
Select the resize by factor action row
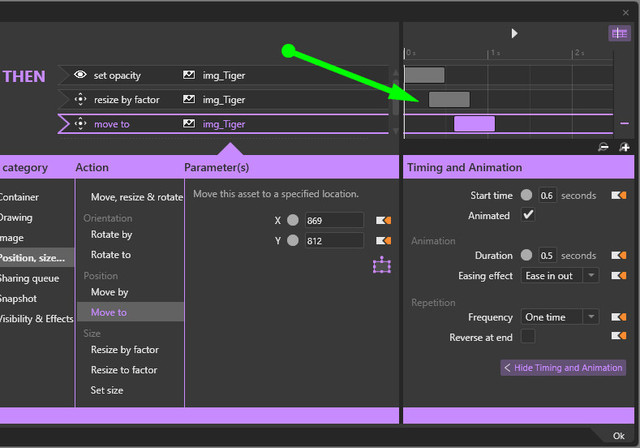(x=223, y=100)
